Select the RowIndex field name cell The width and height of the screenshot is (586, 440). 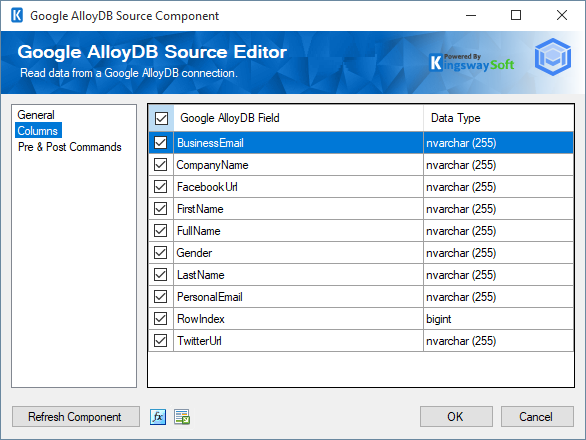[x=299, y=319]
